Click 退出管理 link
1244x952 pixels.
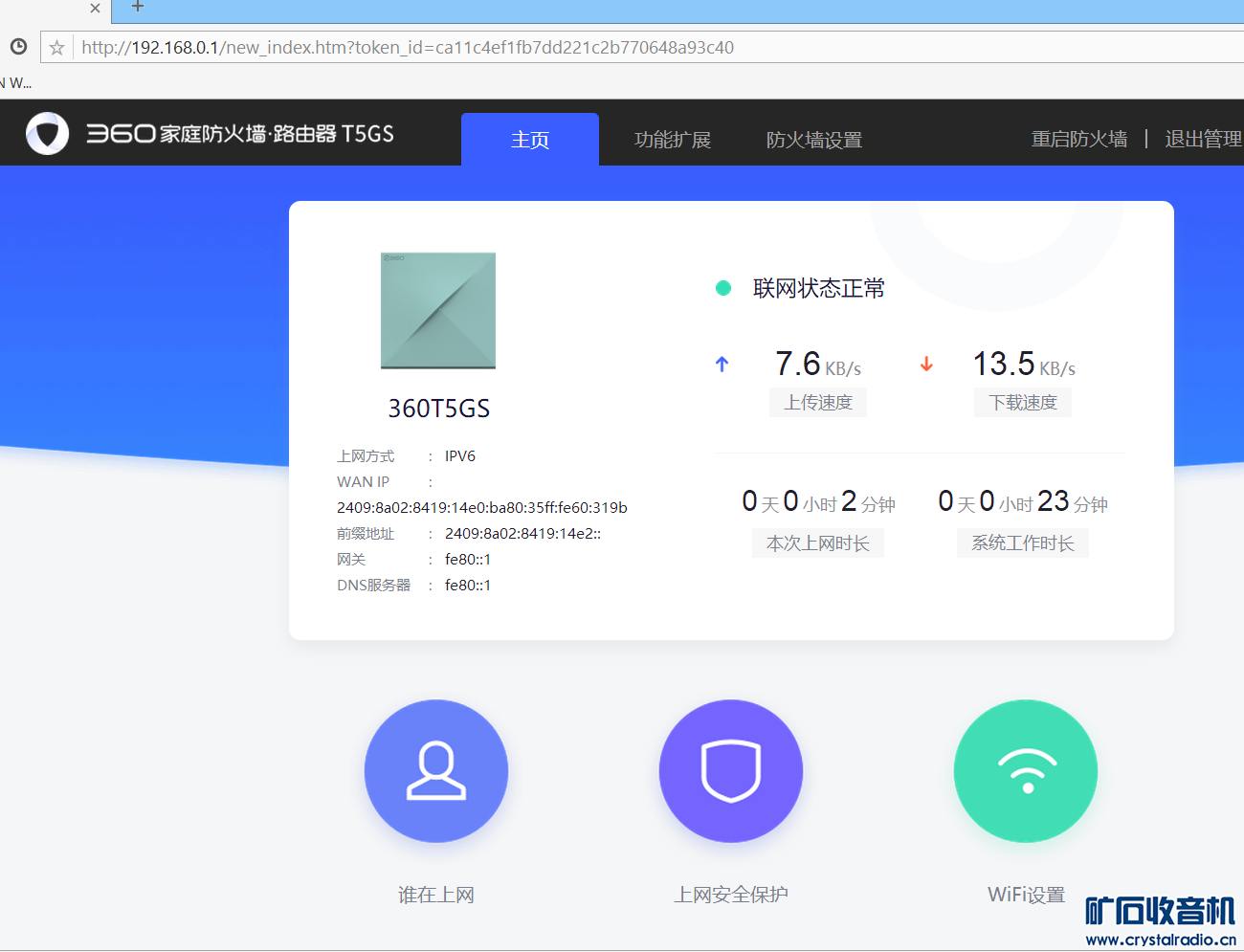tap(1204, 139)
